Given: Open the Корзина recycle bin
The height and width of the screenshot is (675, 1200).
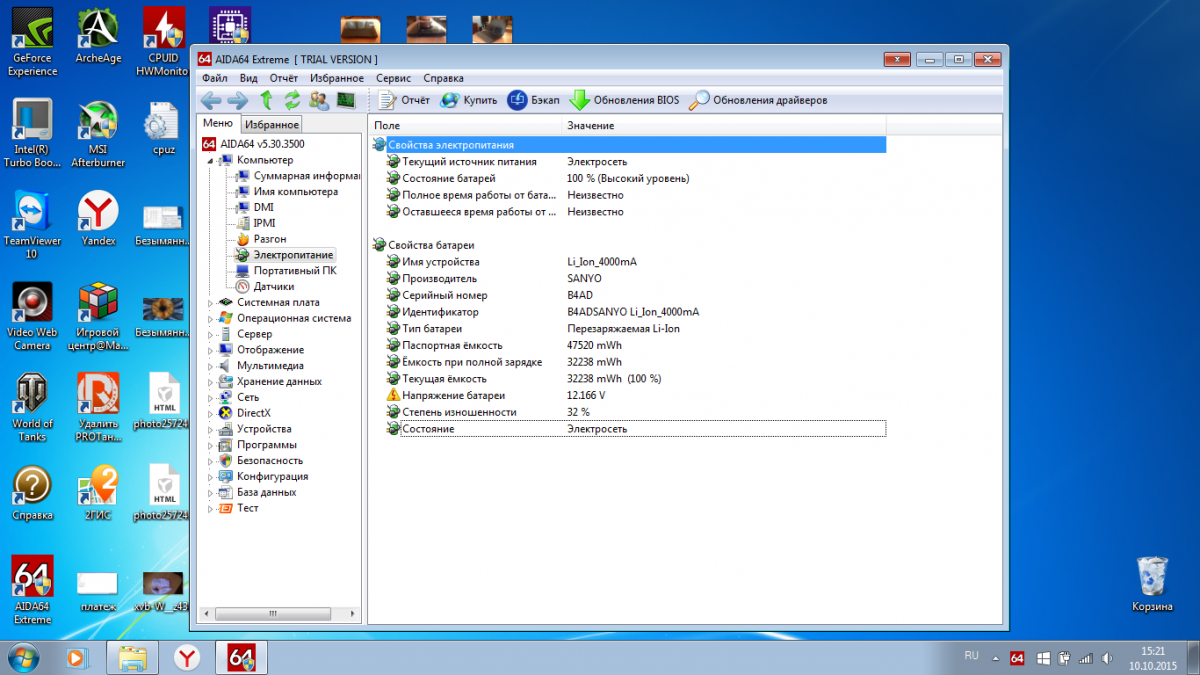Looking at the screenshot, I should pos(1152,585).
